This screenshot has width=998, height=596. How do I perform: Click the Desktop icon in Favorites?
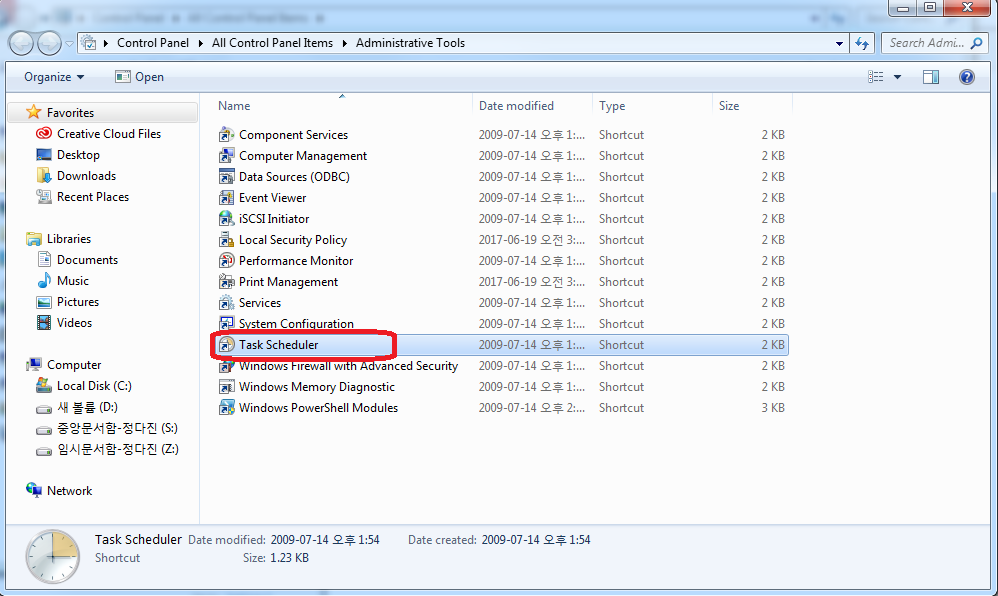[44, 155]
